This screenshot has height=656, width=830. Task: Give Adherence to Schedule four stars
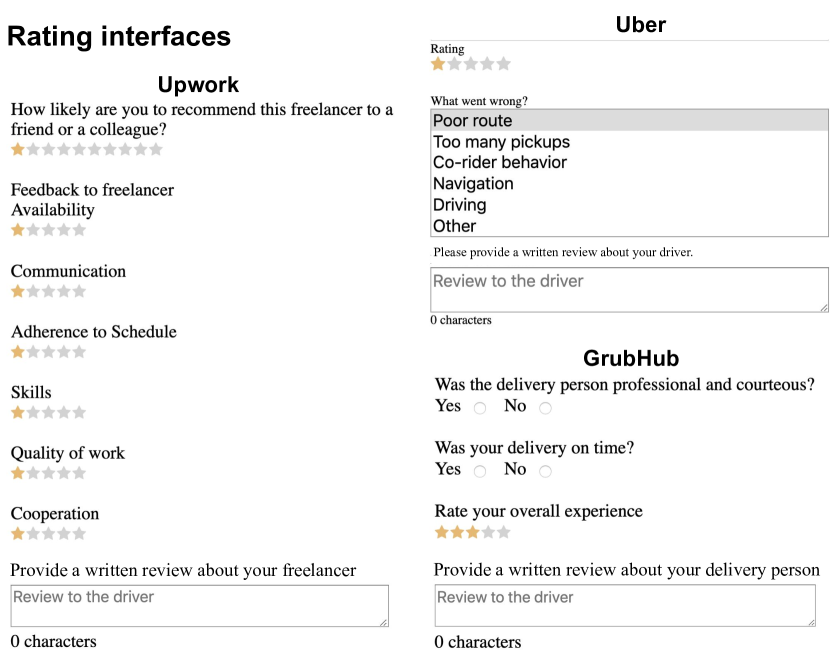64,352
